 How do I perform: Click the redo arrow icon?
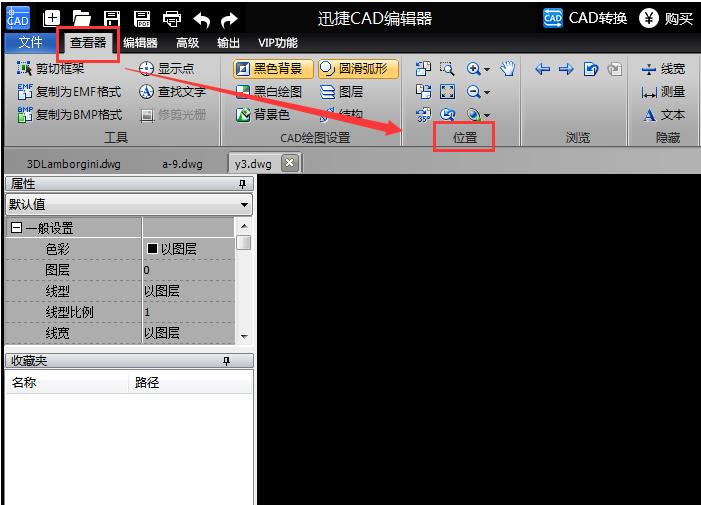point(229,19)
